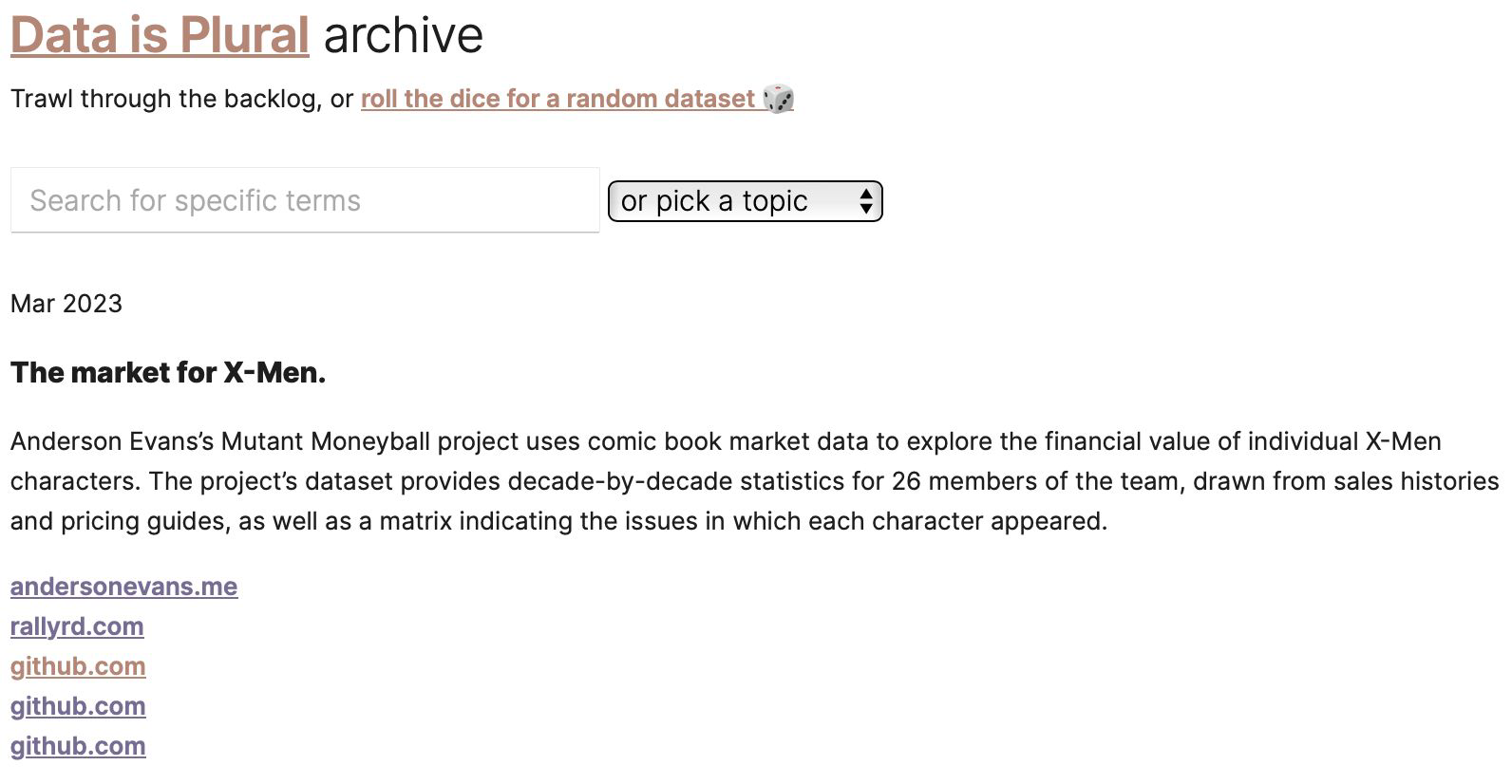Click 'Anderson Evans's' at paragraph start

click(x=111, y=441)
